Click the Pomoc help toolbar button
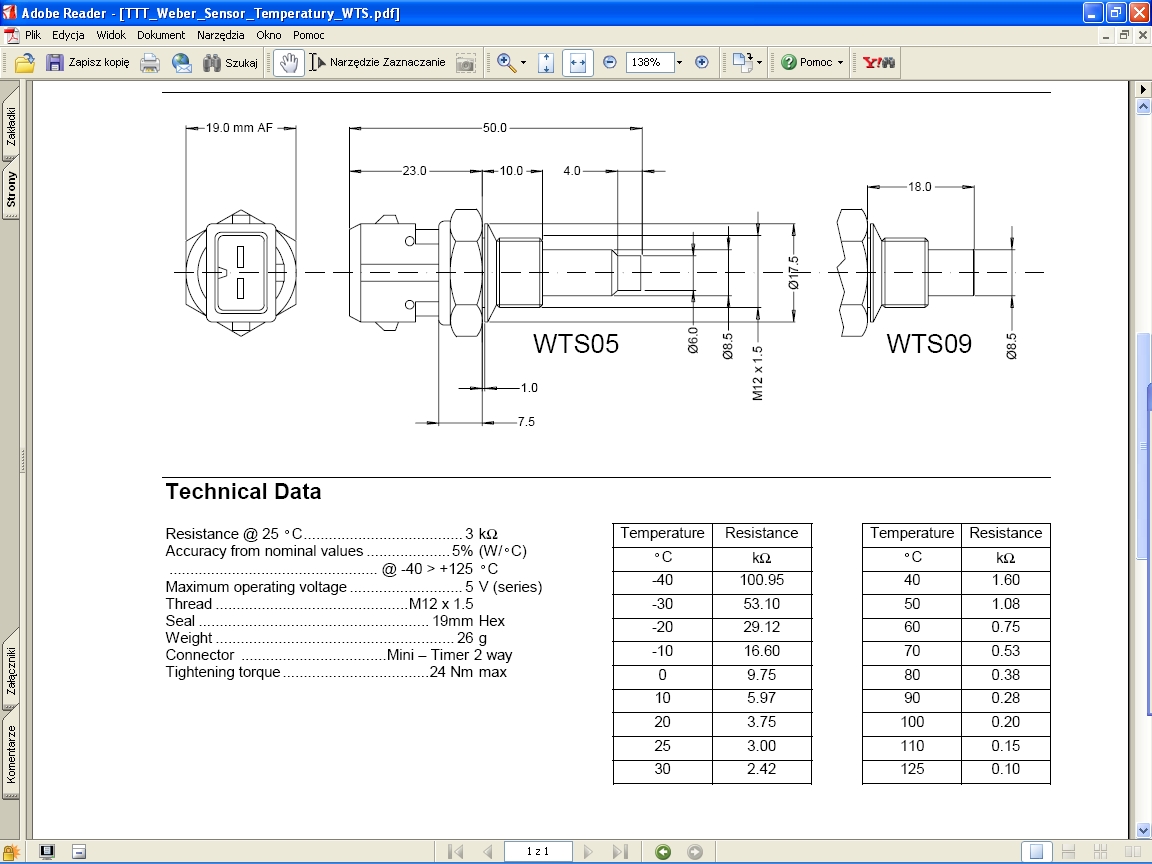 click(x=807, y=62)
